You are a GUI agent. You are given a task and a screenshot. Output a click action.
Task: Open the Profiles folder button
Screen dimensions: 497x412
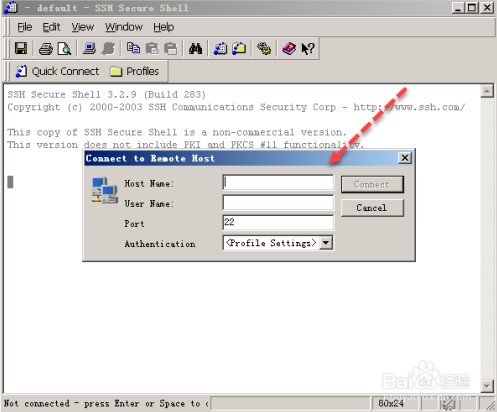[134, 71]
